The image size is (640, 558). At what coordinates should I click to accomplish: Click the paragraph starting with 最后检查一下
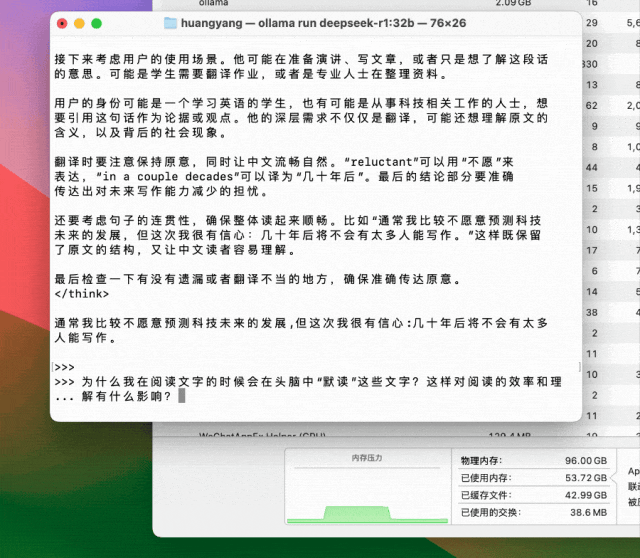click(x=260, y=279)
